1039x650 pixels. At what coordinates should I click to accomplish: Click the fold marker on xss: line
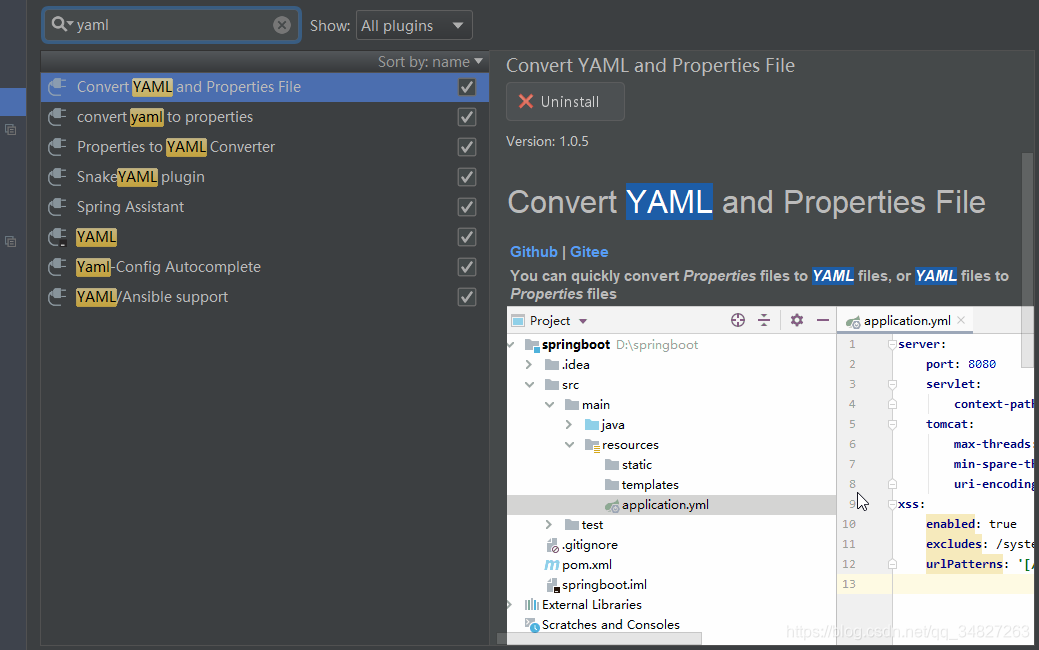[x=893, y=504]
